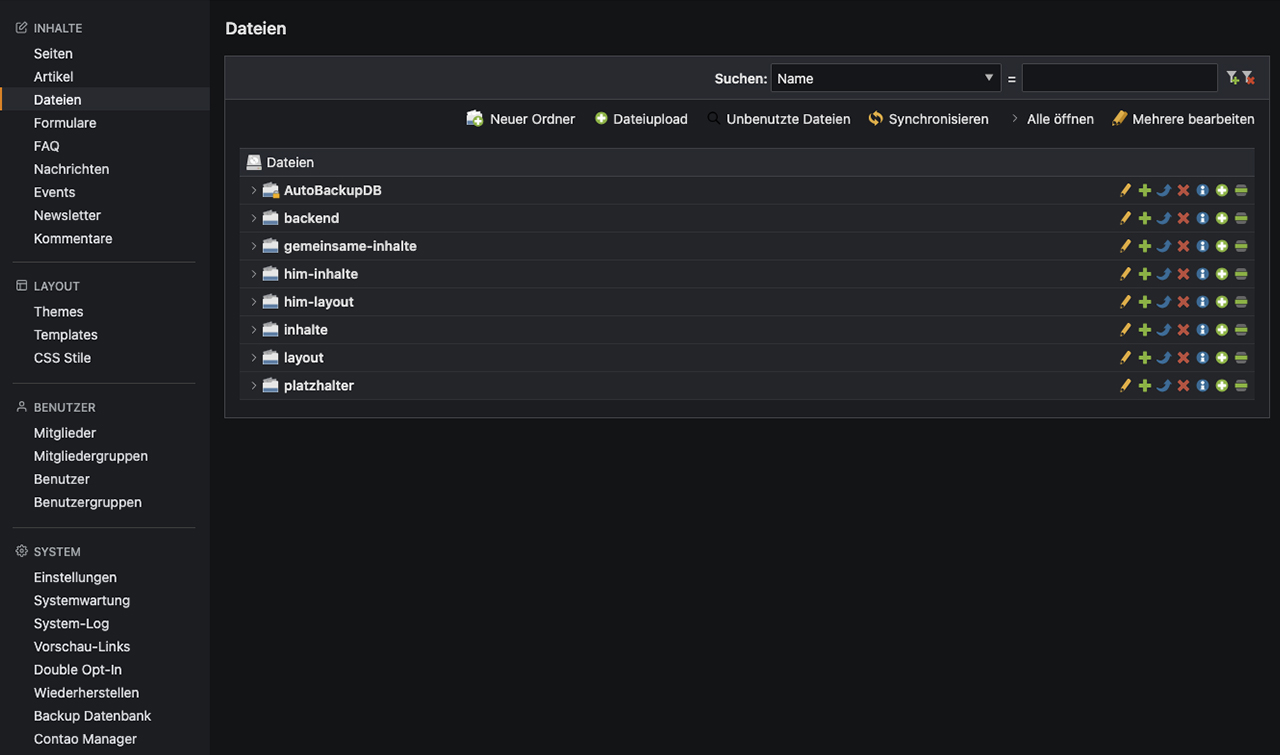Delete the him-inhalte folder with red X
The image size is (1280, 755).
tap(1183, 274)
